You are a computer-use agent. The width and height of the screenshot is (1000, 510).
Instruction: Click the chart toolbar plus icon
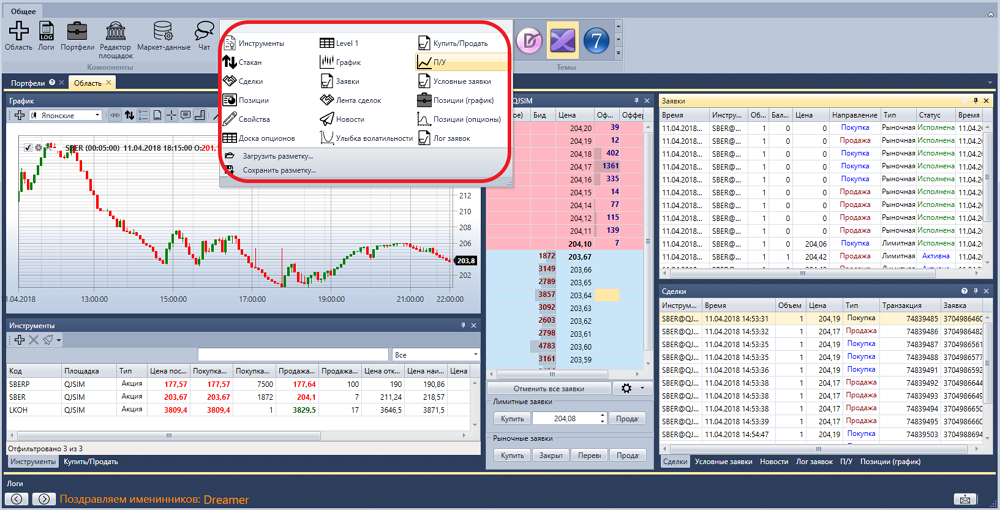[x=20, y=115]
